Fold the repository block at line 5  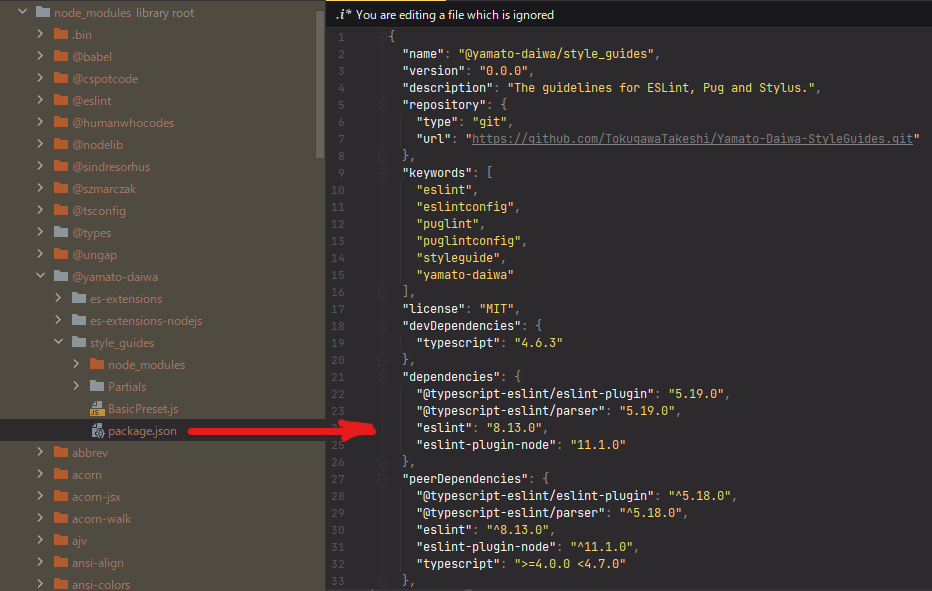coord(382,105)
